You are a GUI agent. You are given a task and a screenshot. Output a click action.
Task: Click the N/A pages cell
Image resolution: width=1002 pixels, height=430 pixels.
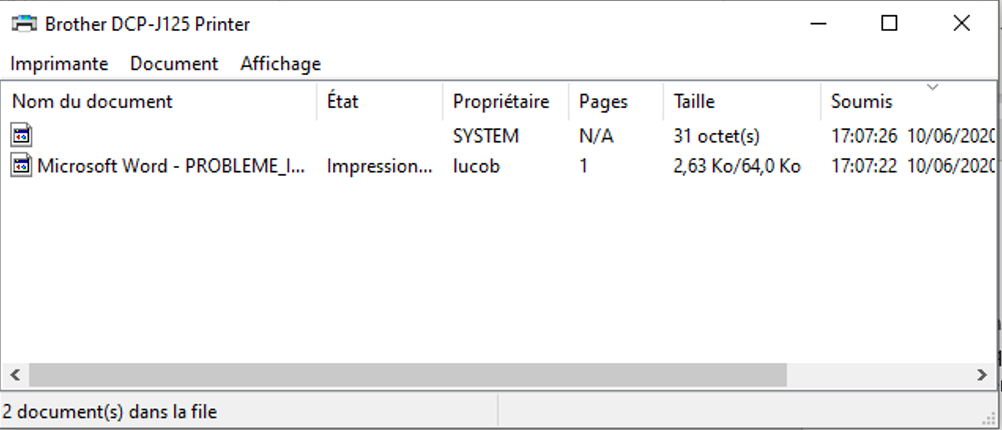point(596,136)
